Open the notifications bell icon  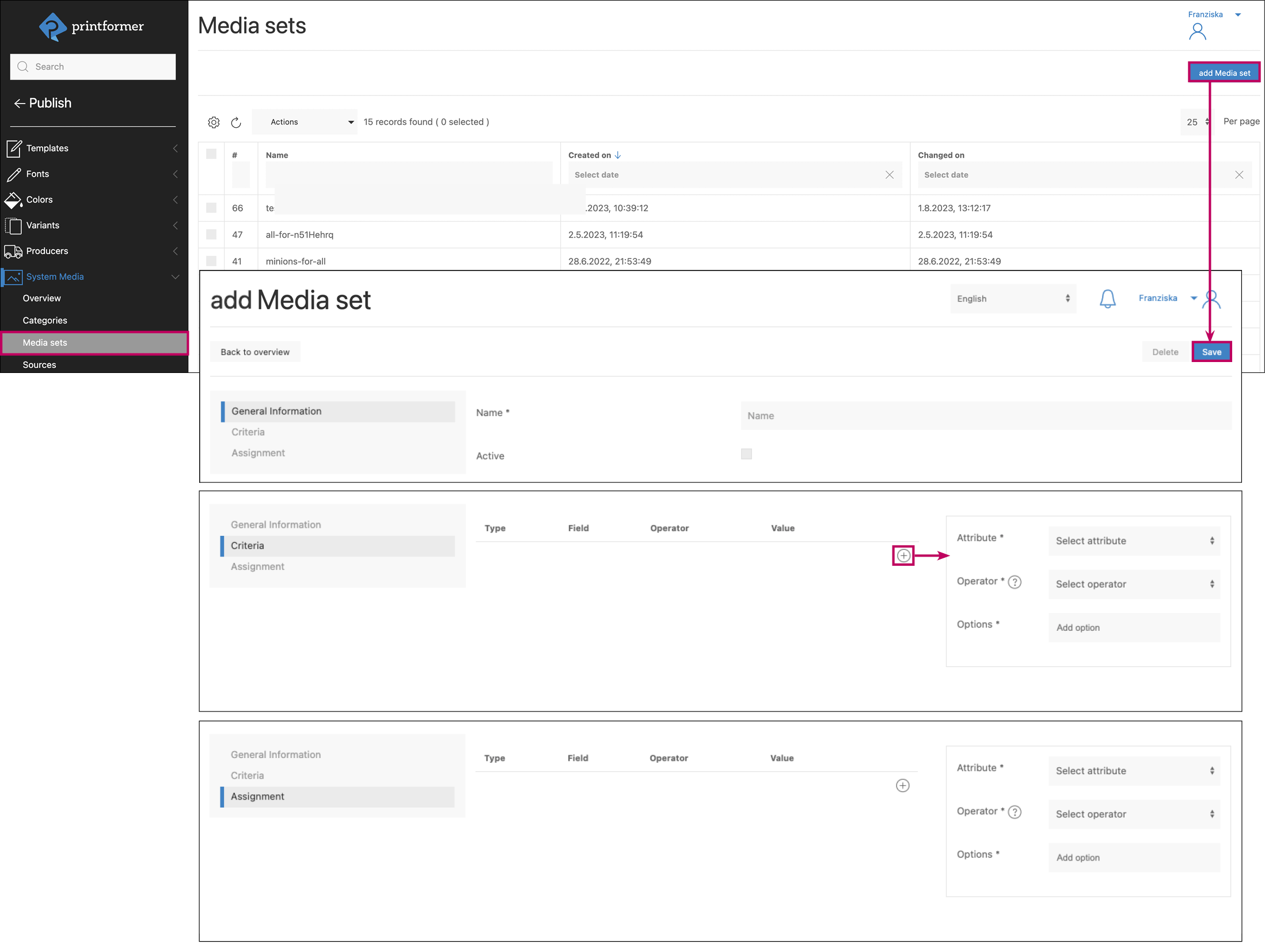1107,299
